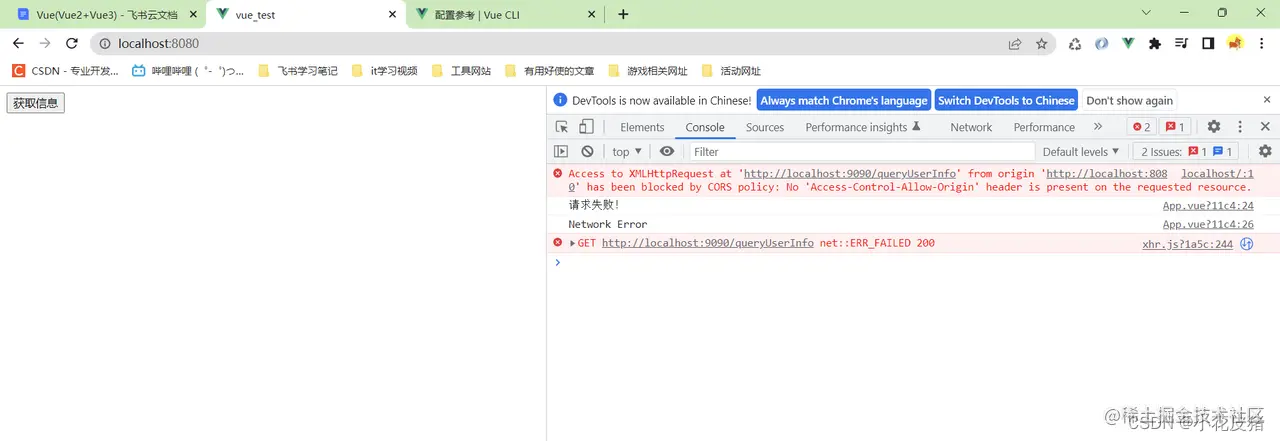Open the App.vue?11c4:24 source link
Screen dimensions: 1280x441
1208,206
